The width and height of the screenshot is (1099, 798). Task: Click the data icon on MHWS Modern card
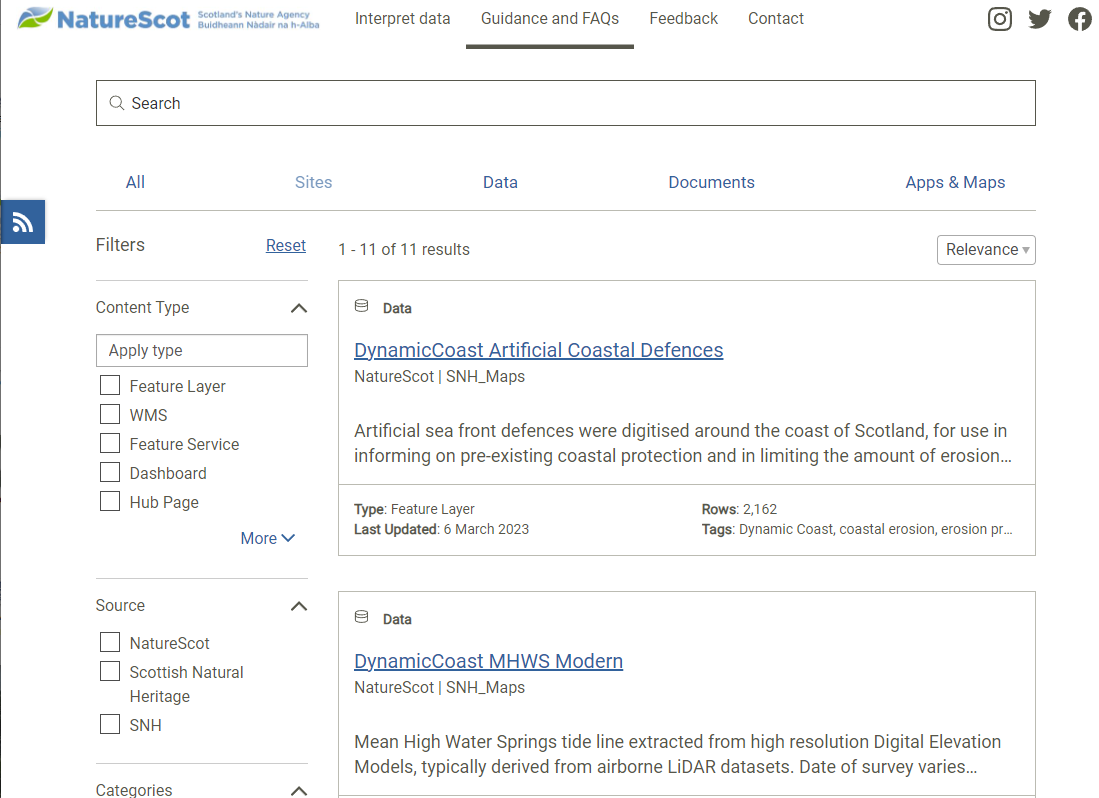pos(362,617)
